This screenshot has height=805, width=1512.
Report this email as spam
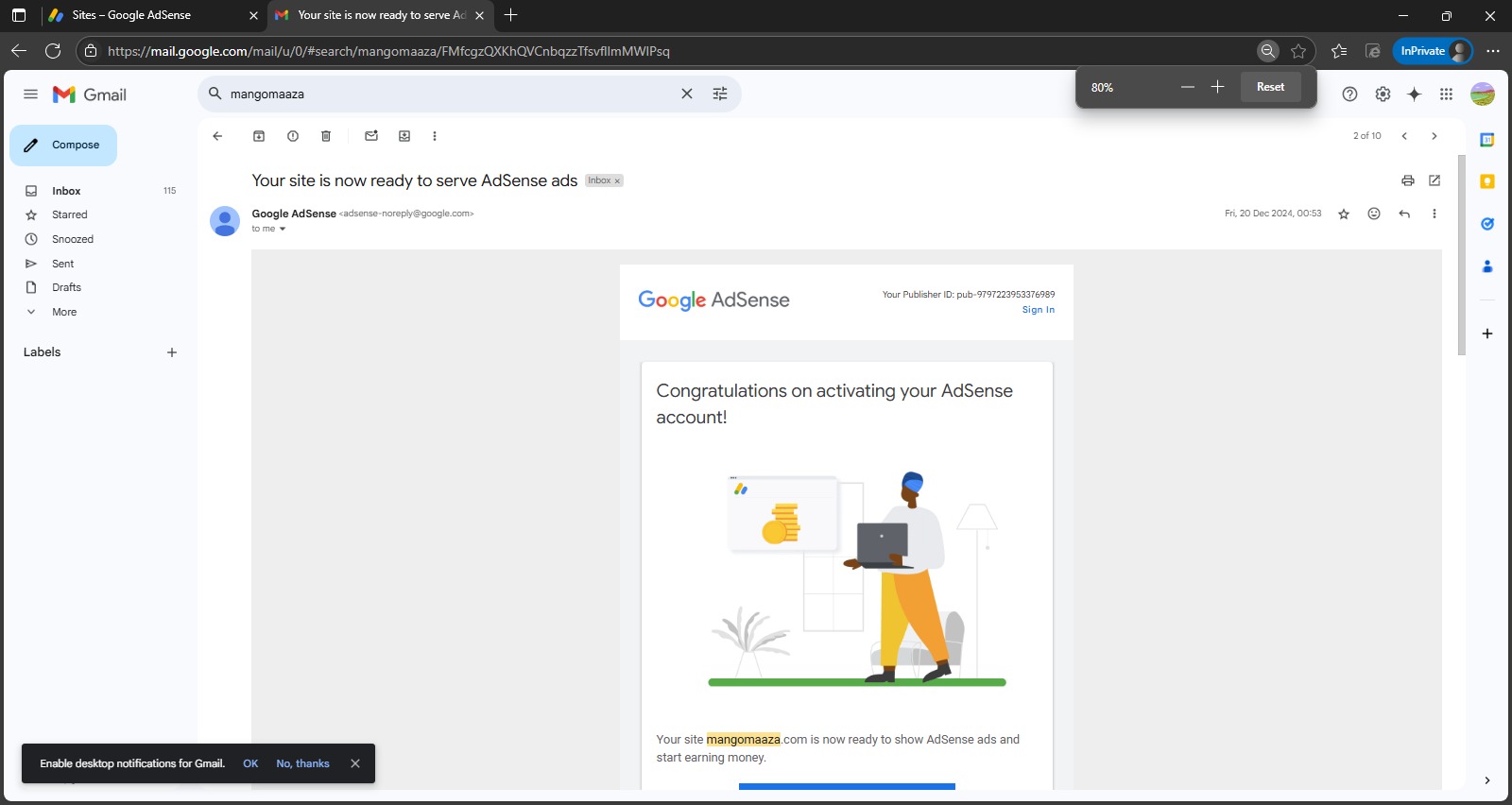coord(293,136)
